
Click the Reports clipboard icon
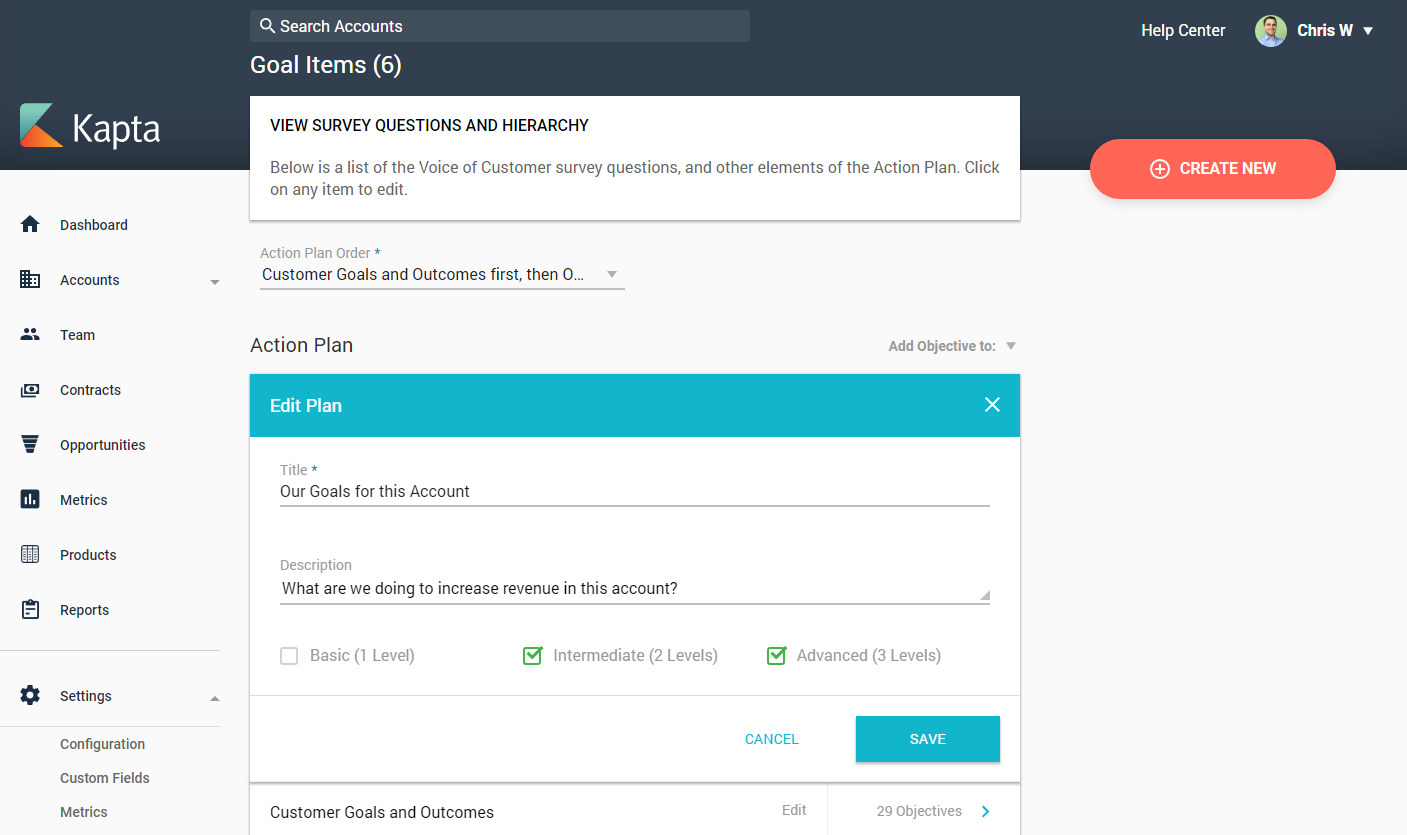pyautogui.click(x=30, y=609)
